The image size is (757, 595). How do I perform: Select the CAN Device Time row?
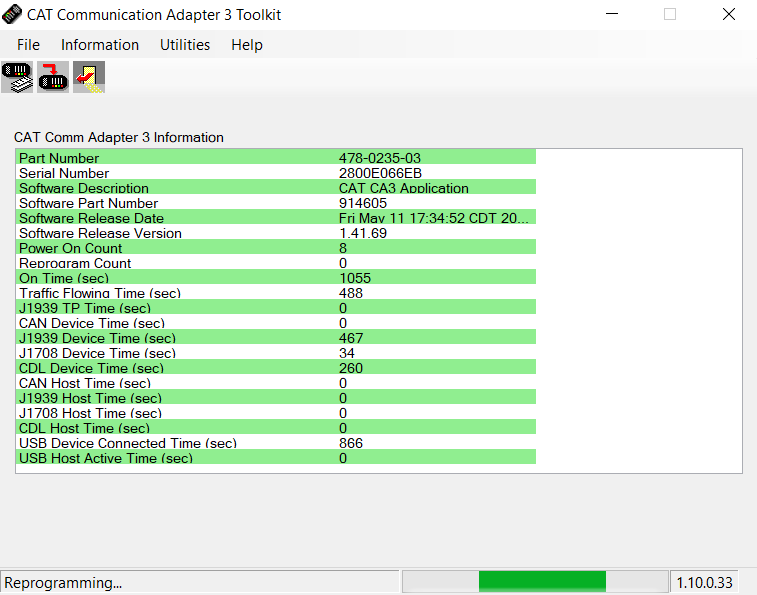(x=276, y=322)
